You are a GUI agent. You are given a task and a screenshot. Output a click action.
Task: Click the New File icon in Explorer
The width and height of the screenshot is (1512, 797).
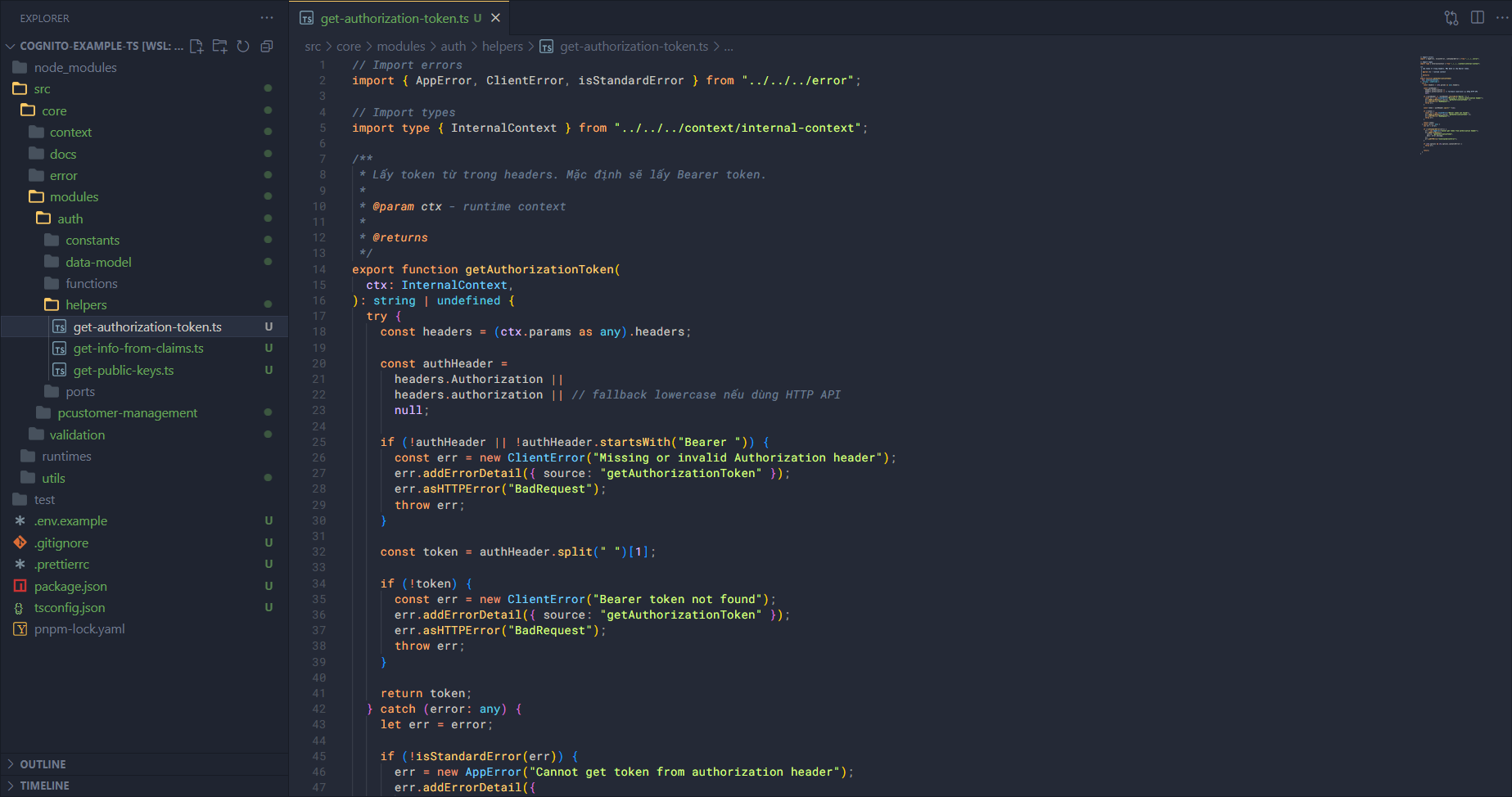pos(196,47)
